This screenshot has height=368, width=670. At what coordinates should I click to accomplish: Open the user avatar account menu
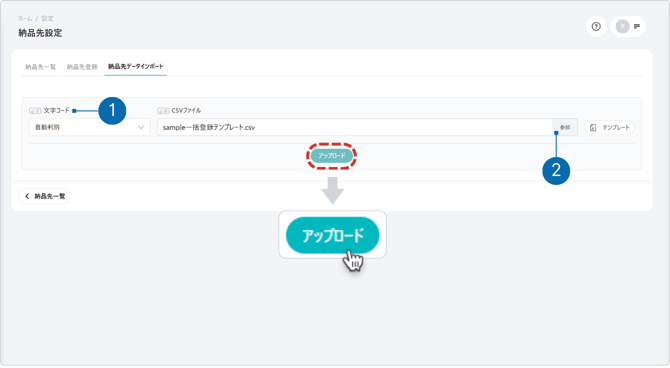click(623, 26)
